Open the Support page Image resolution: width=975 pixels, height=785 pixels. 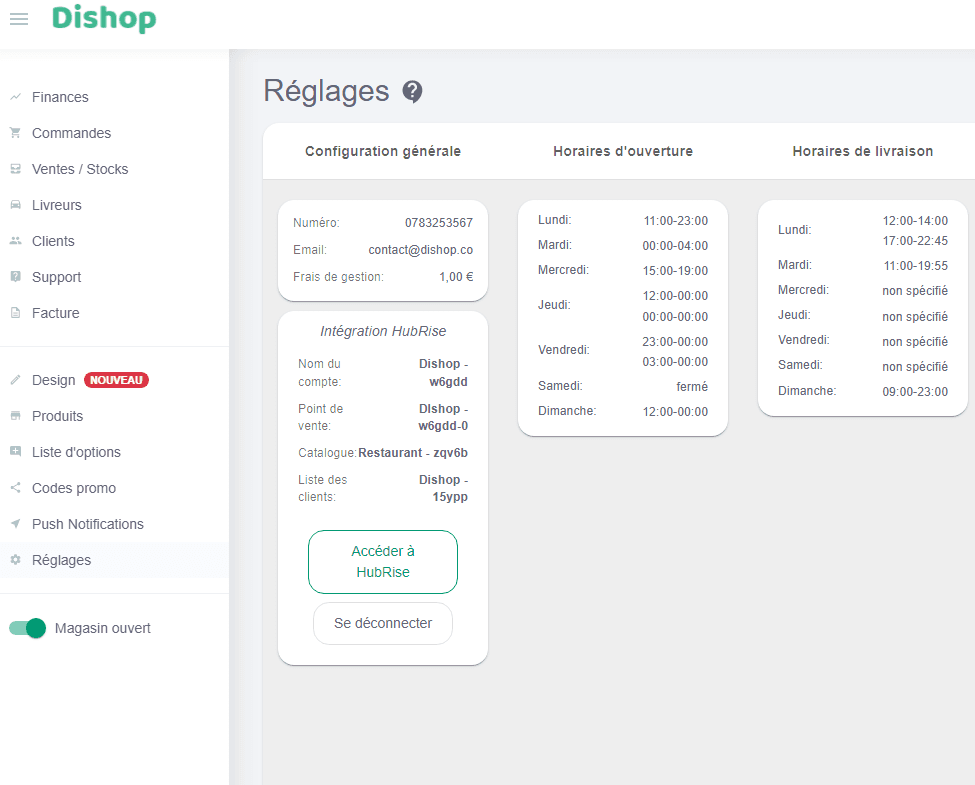tap(57, 277)
